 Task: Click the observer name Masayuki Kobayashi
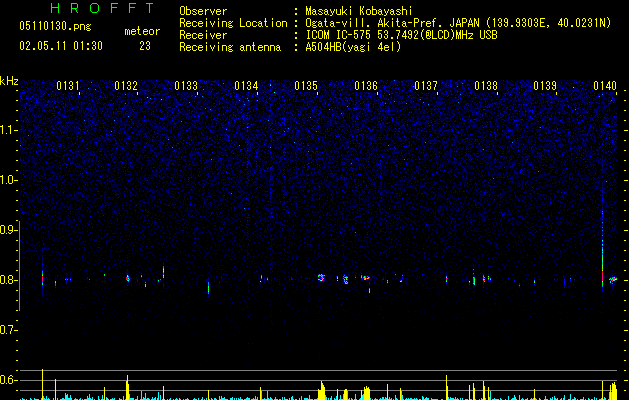click(x=359, y=11)
